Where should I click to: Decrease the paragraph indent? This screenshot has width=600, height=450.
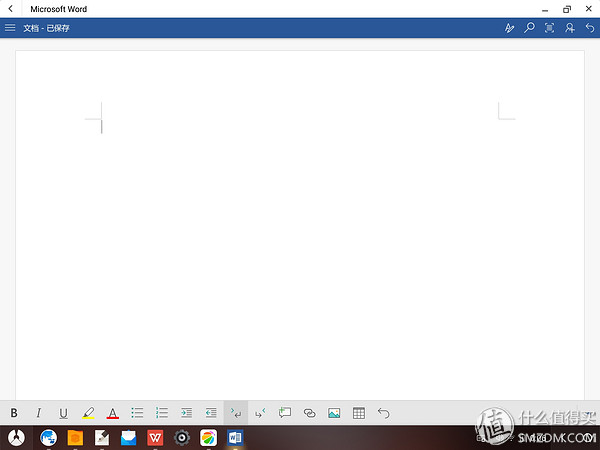point(211,413)
